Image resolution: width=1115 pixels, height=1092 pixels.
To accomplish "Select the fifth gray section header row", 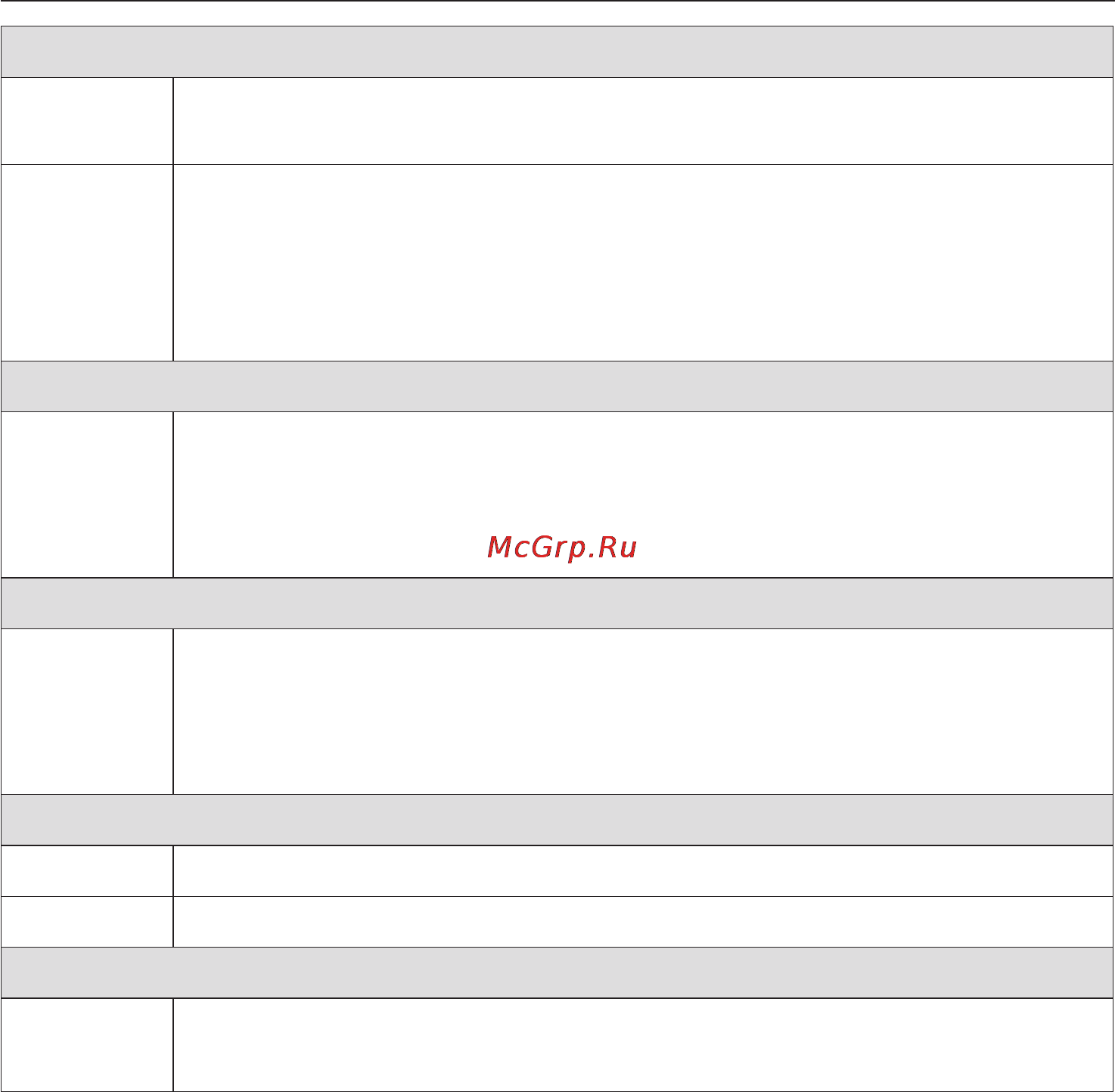I will tap(557, 973).
